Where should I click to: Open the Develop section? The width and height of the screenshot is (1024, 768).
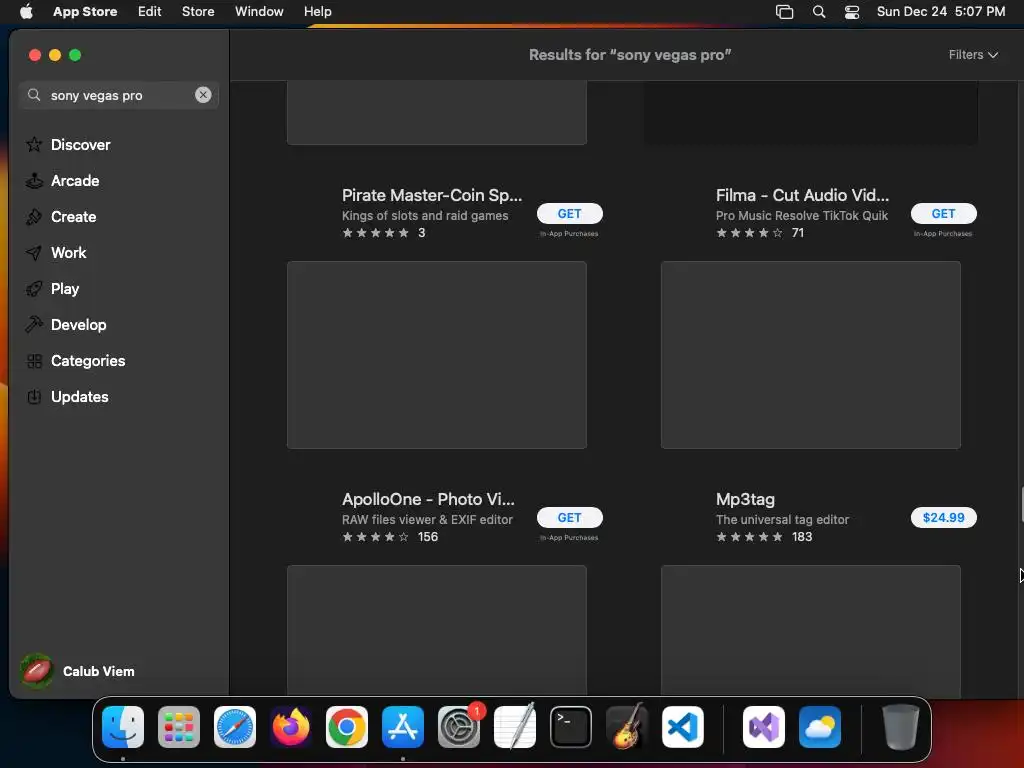pyautogui.click(x=78, y=324)
